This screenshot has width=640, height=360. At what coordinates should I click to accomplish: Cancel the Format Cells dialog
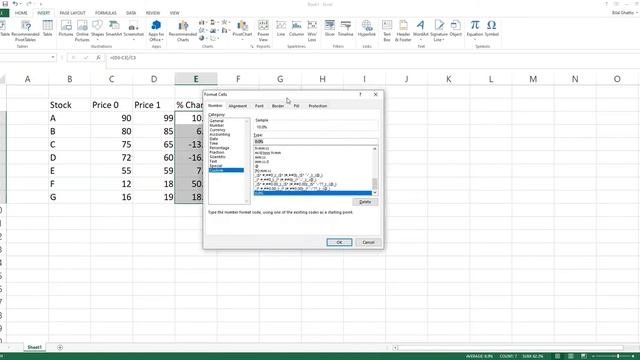tap(368, 242)
